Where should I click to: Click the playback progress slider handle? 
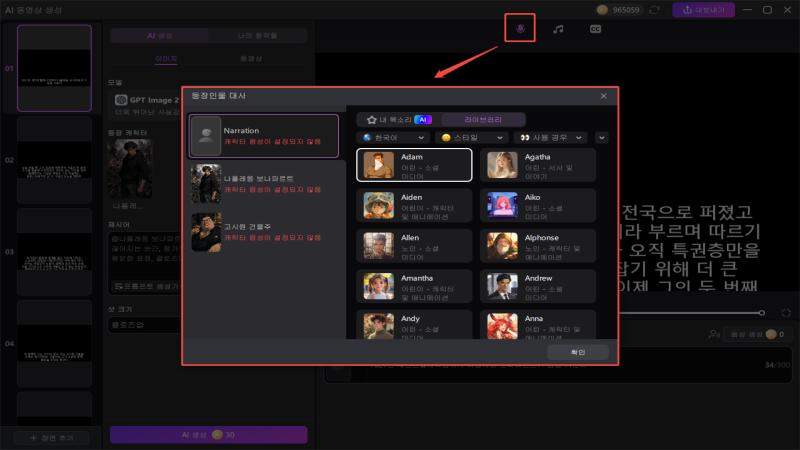(x=761, y=312)
